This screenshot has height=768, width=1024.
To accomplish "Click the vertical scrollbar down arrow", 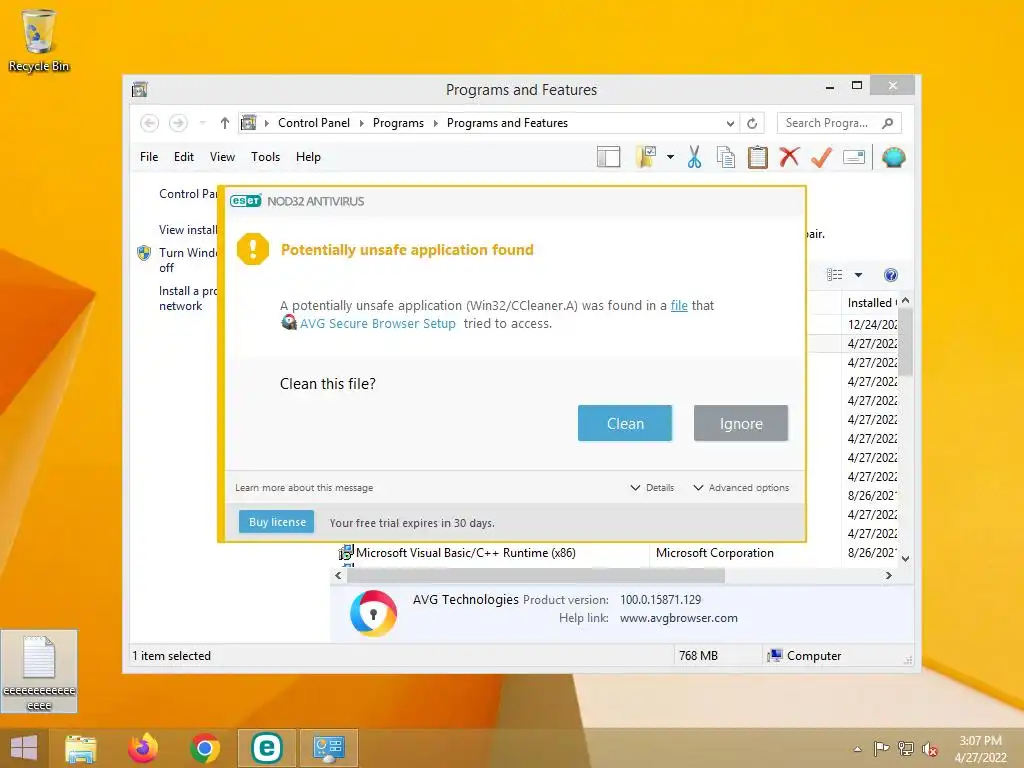I will 905,559.
